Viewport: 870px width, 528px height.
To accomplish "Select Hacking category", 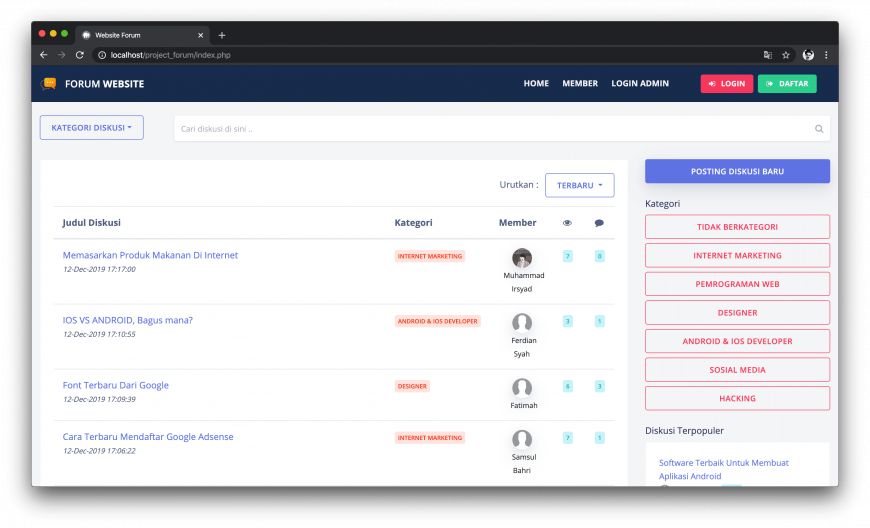I will [737, 398].
